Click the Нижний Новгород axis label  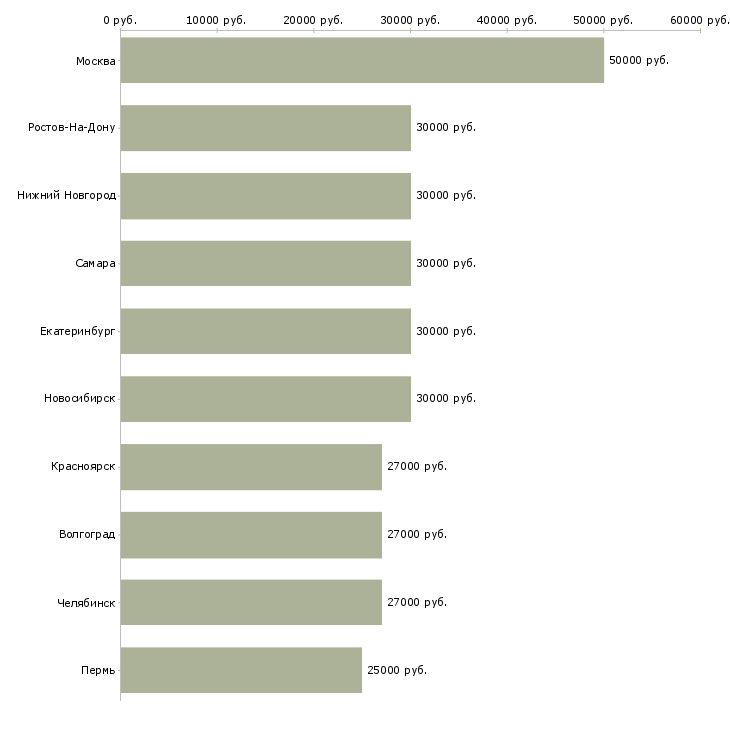(x=66, y=196)
